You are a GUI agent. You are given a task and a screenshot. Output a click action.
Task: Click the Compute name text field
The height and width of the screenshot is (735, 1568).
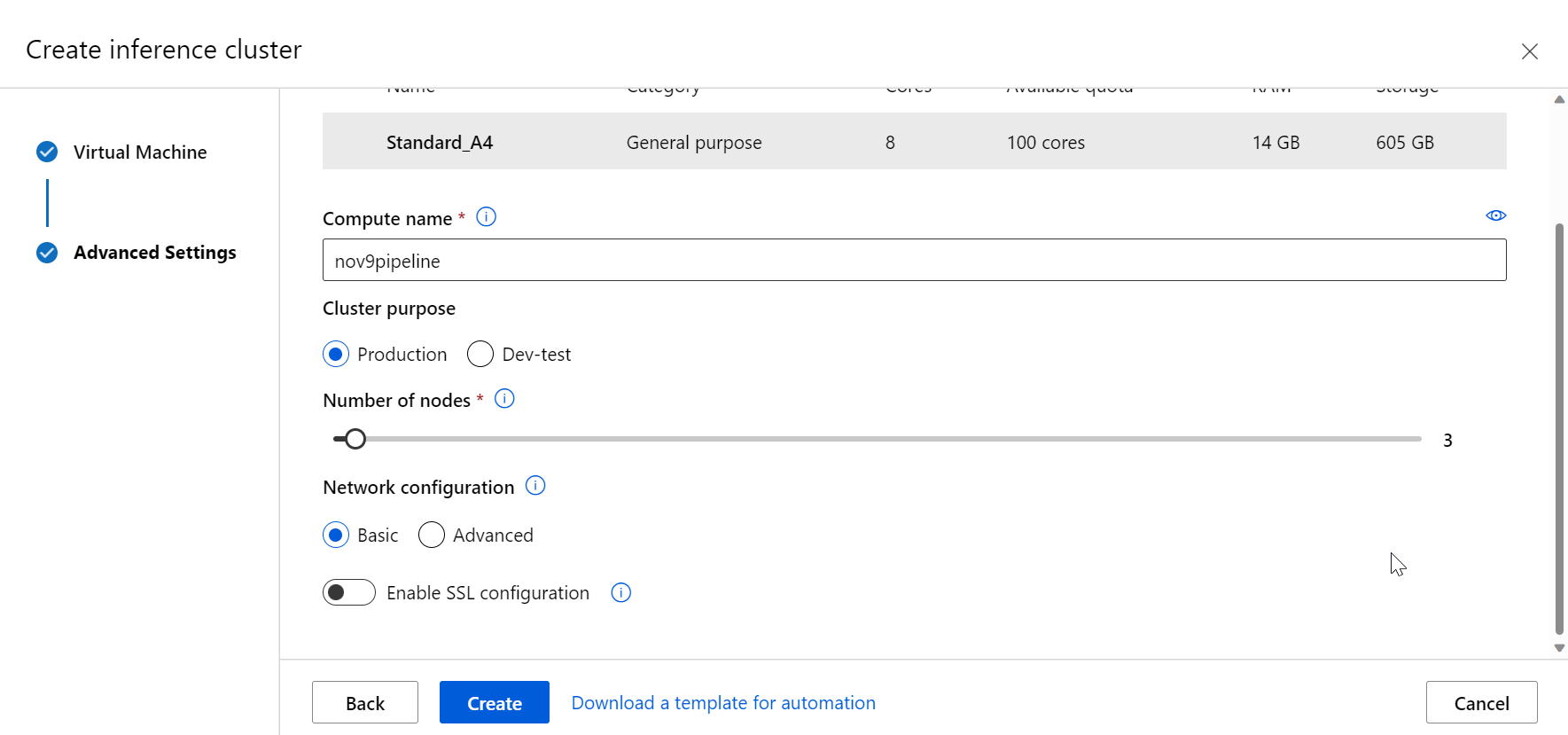913,261
